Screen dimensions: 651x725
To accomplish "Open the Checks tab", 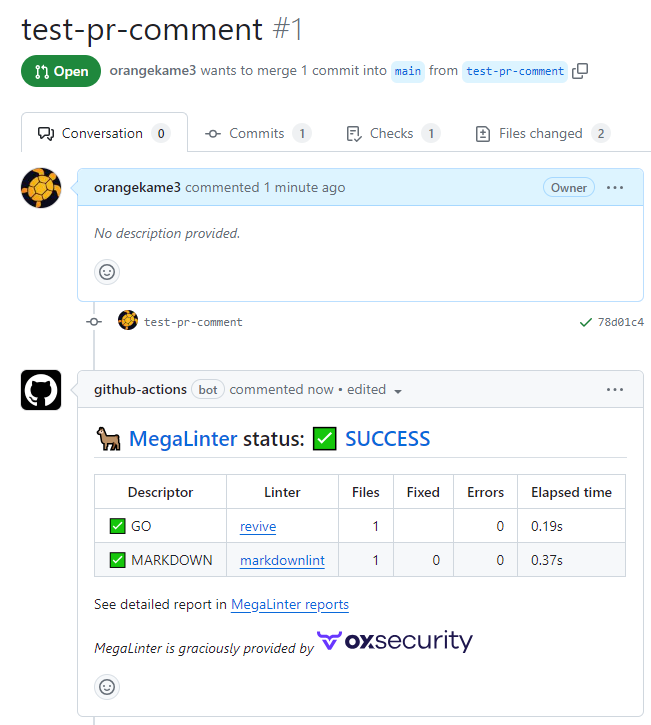I will 393,134.
